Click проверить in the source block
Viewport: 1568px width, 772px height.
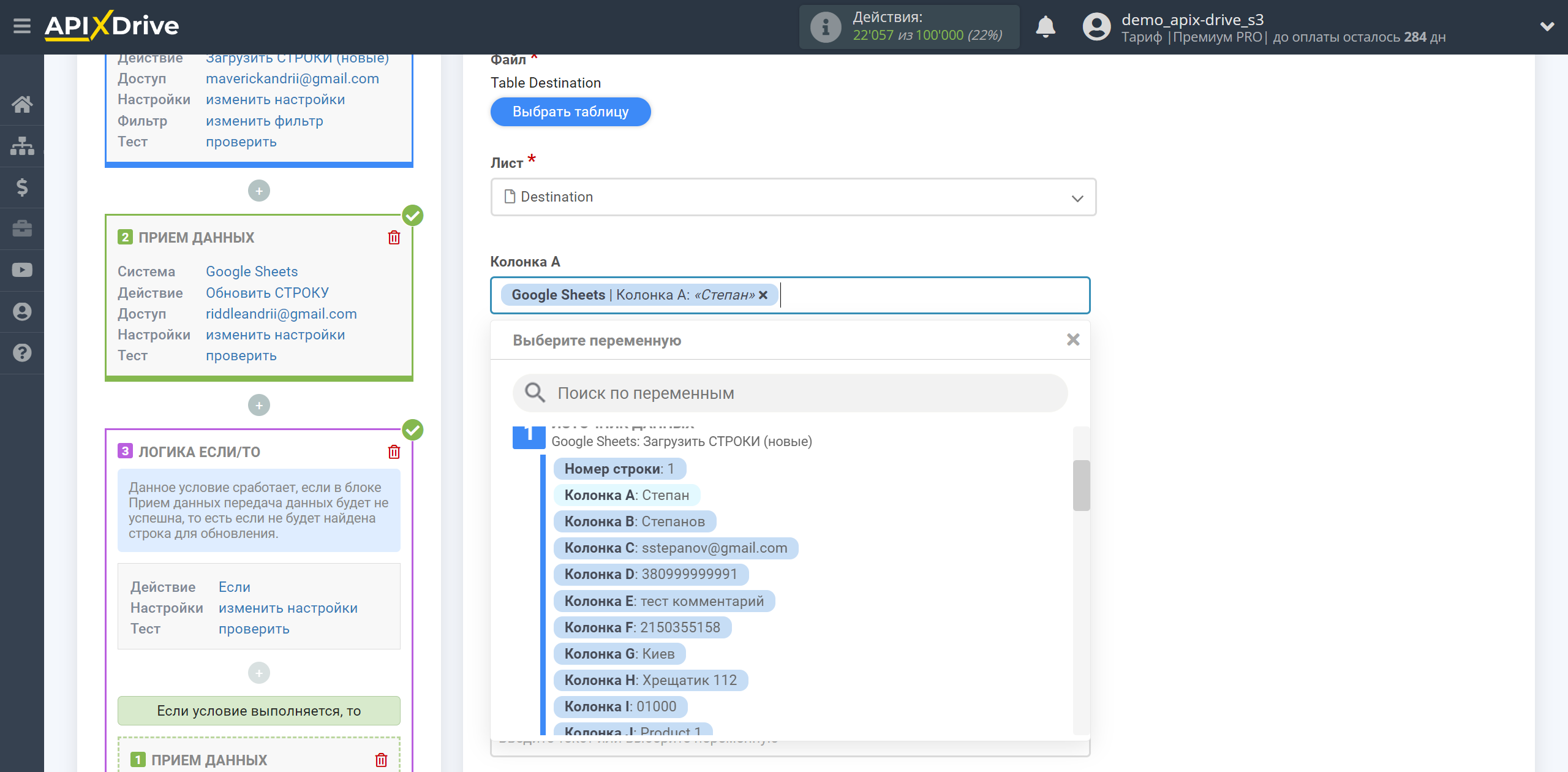click(x=241, y=142)
